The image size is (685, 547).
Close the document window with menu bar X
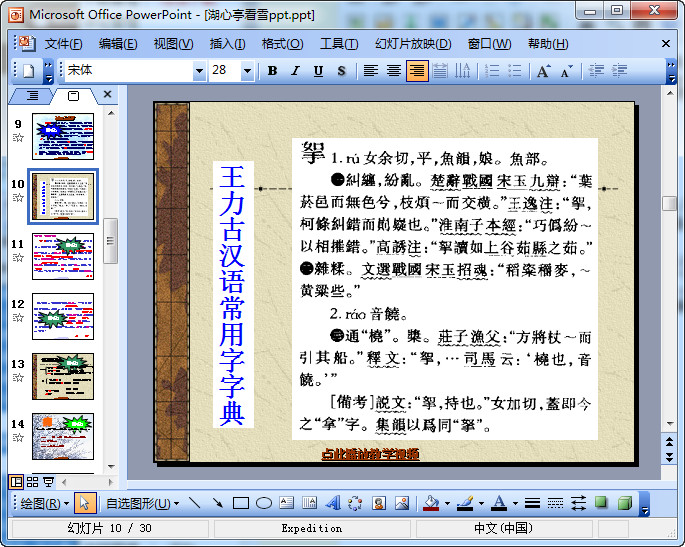tap(666, 43)
